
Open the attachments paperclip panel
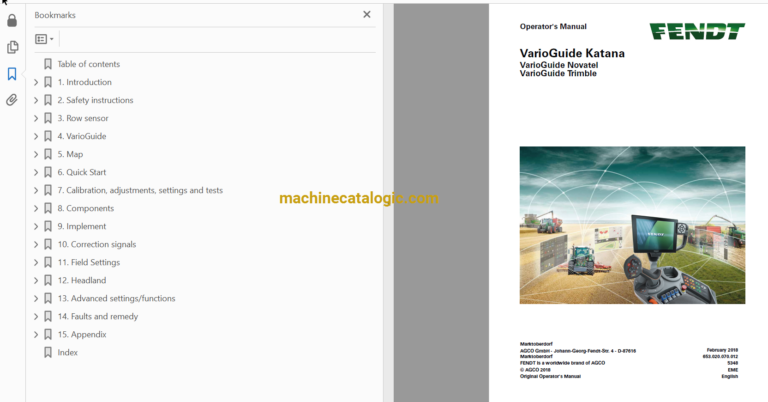12,100
